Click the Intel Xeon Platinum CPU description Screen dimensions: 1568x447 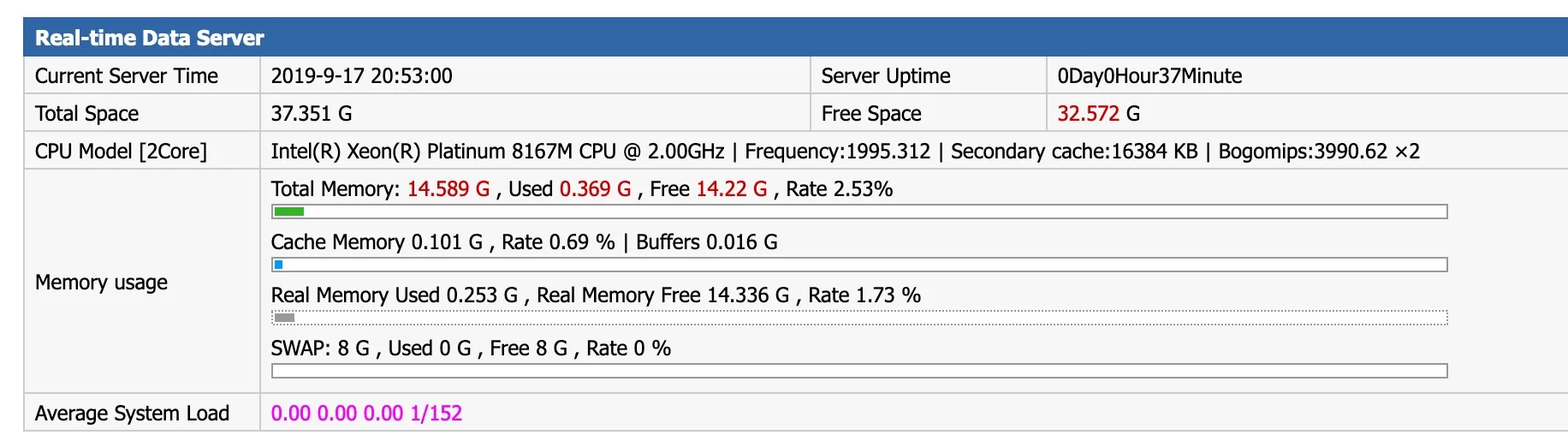pos(845,152)
